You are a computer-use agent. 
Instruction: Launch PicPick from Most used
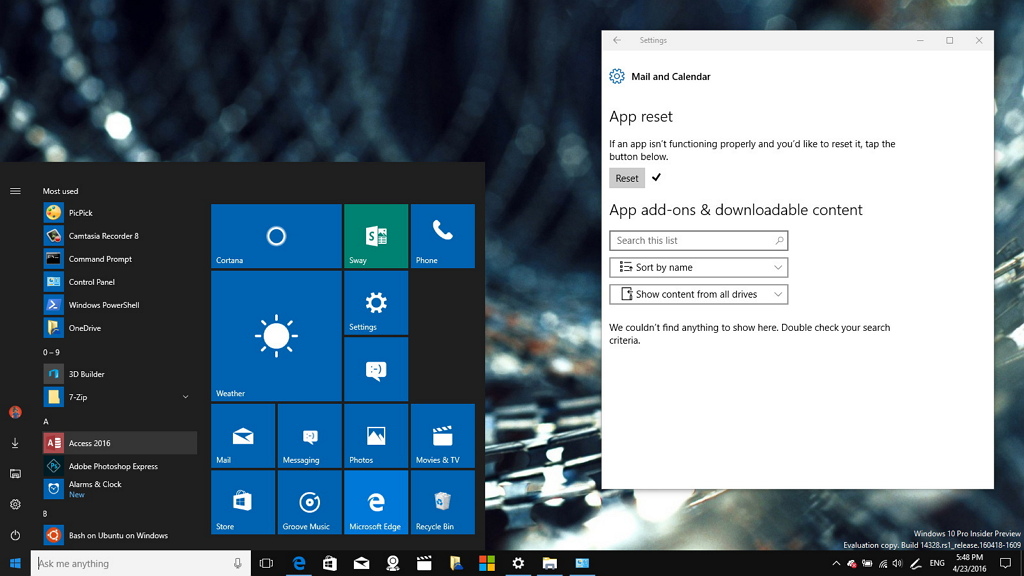pyautogui.click(x=120, y=212)
